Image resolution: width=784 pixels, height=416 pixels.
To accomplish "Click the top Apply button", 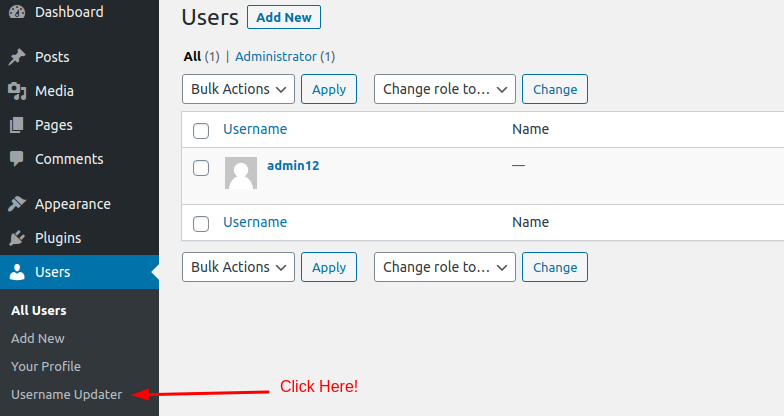I will (x=329, y=89).
